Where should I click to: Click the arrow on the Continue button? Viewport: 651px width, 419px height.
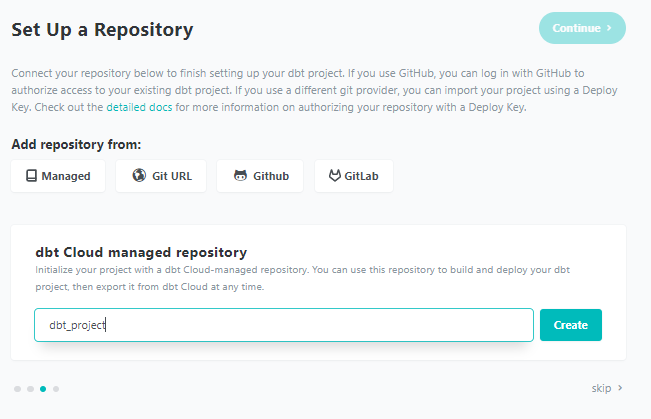pyautogui.click(x=608, y=28)
